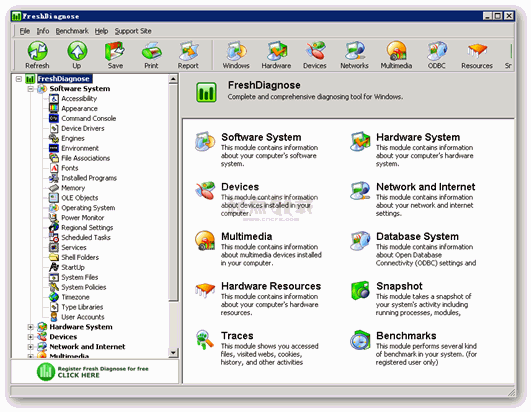The width and height of the screenshot is (531, 412).
Task: Click the Traces heading link
Action: click(237, 335)
